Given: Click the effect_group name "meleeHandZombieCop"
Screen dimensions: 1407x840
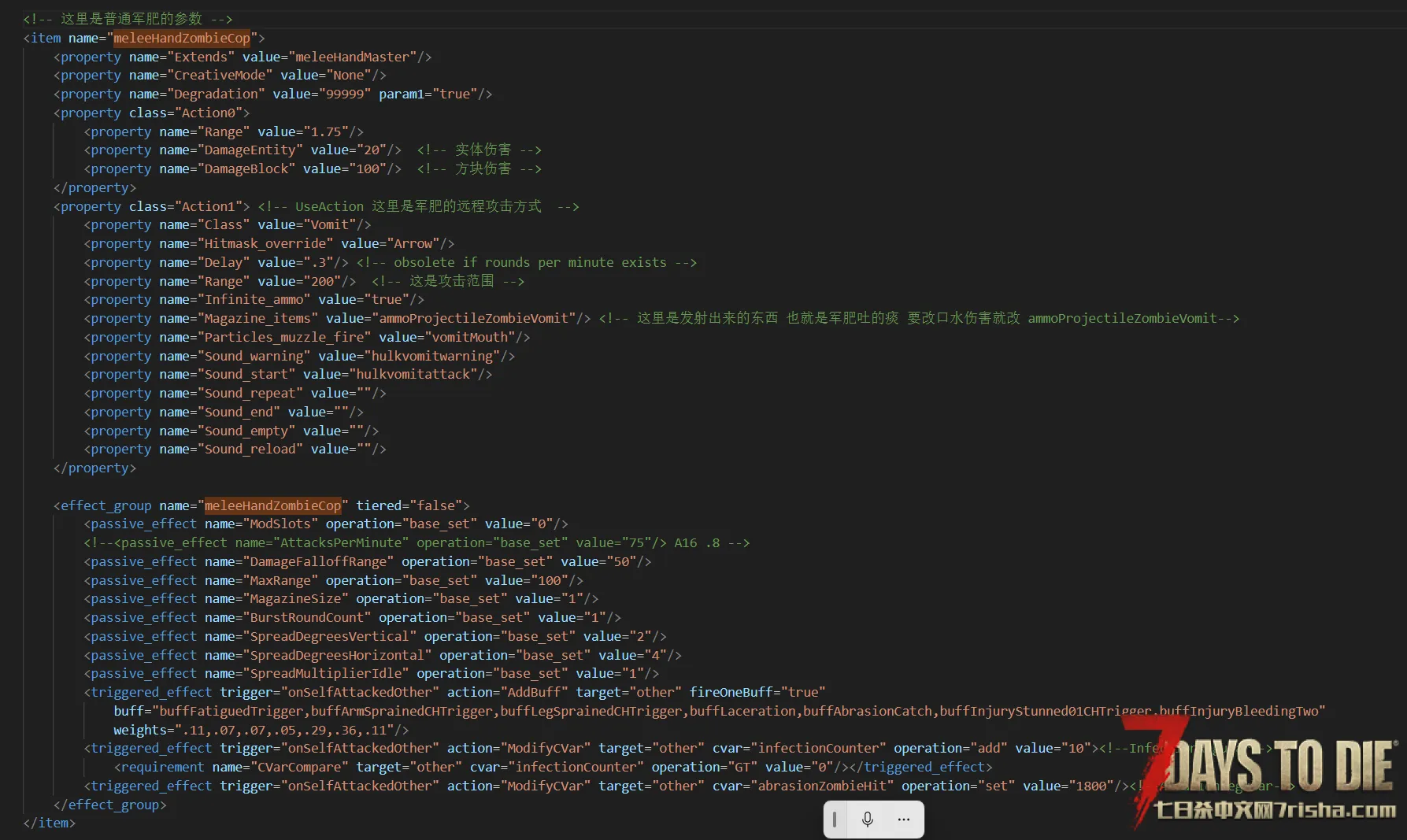Looking at the screenshot, I should [272, 505].
